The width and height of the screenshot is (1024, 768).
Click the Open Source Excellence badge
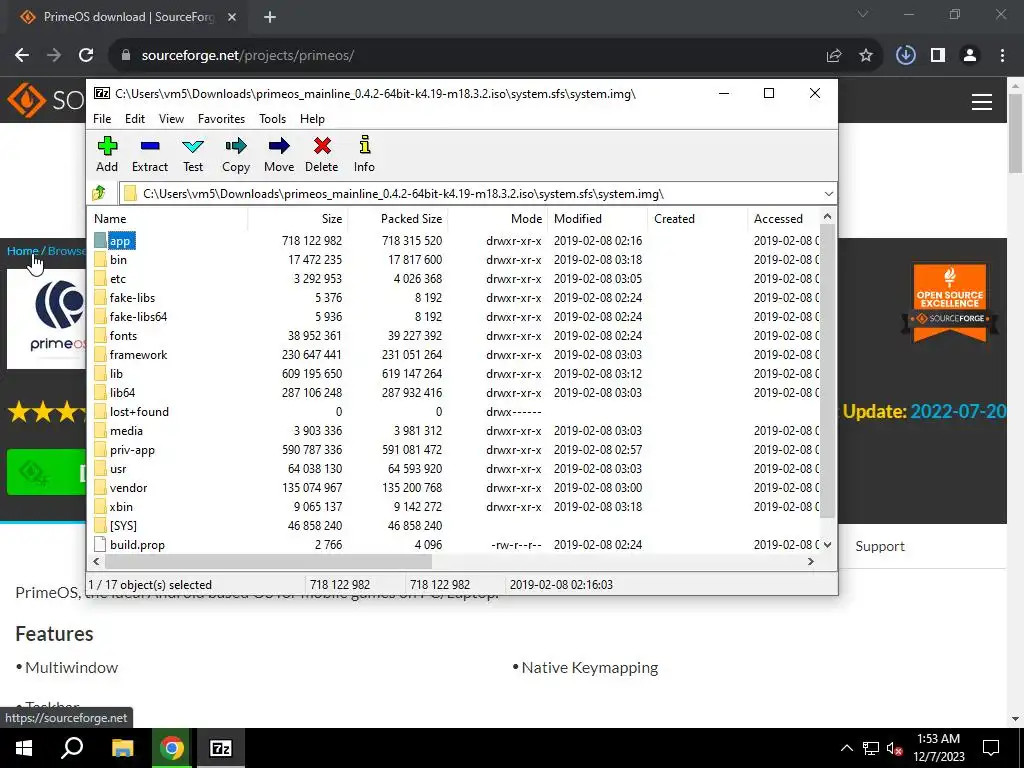click(950, 303)
